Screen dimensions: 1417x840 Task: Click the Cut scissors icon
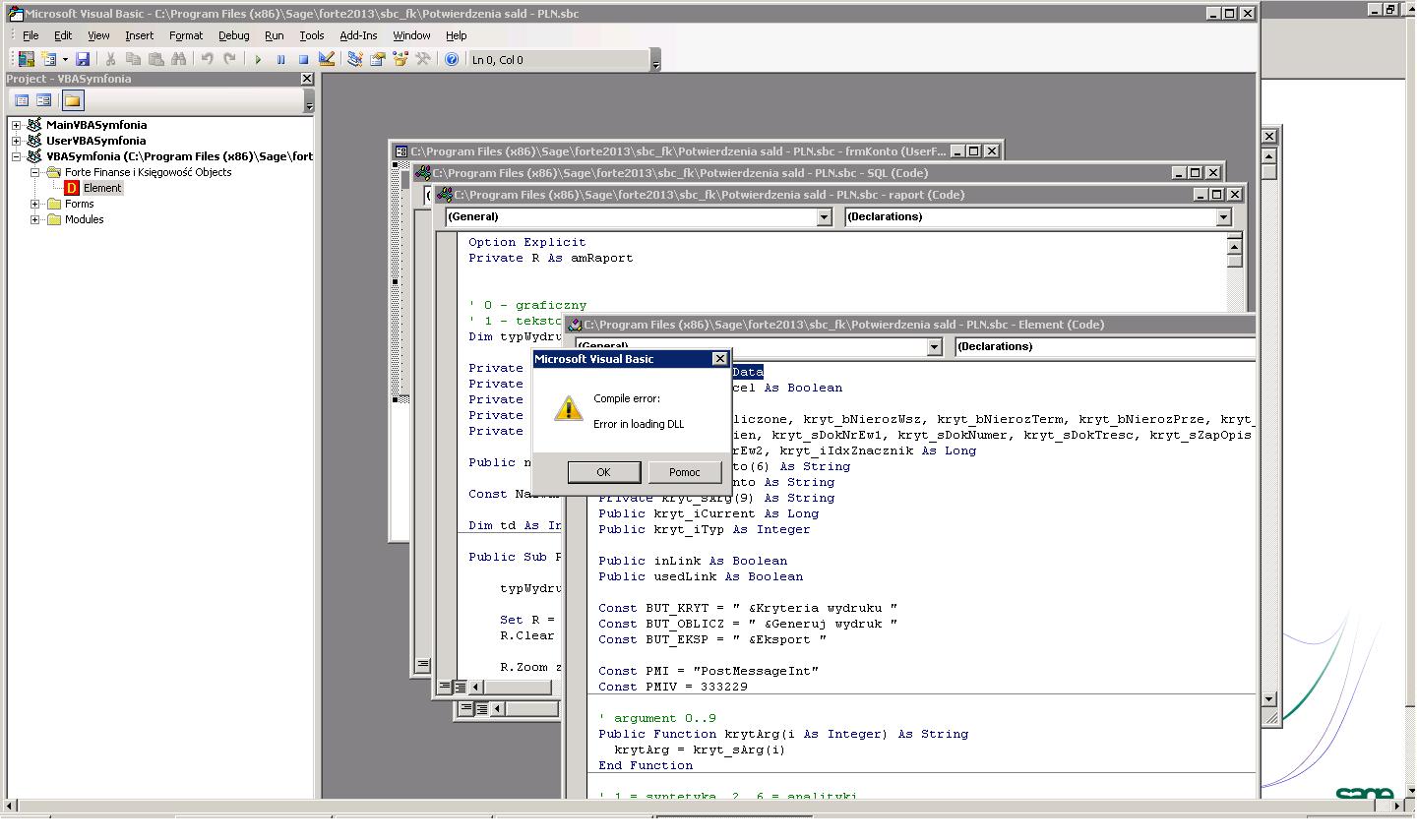tap(110, 59)
